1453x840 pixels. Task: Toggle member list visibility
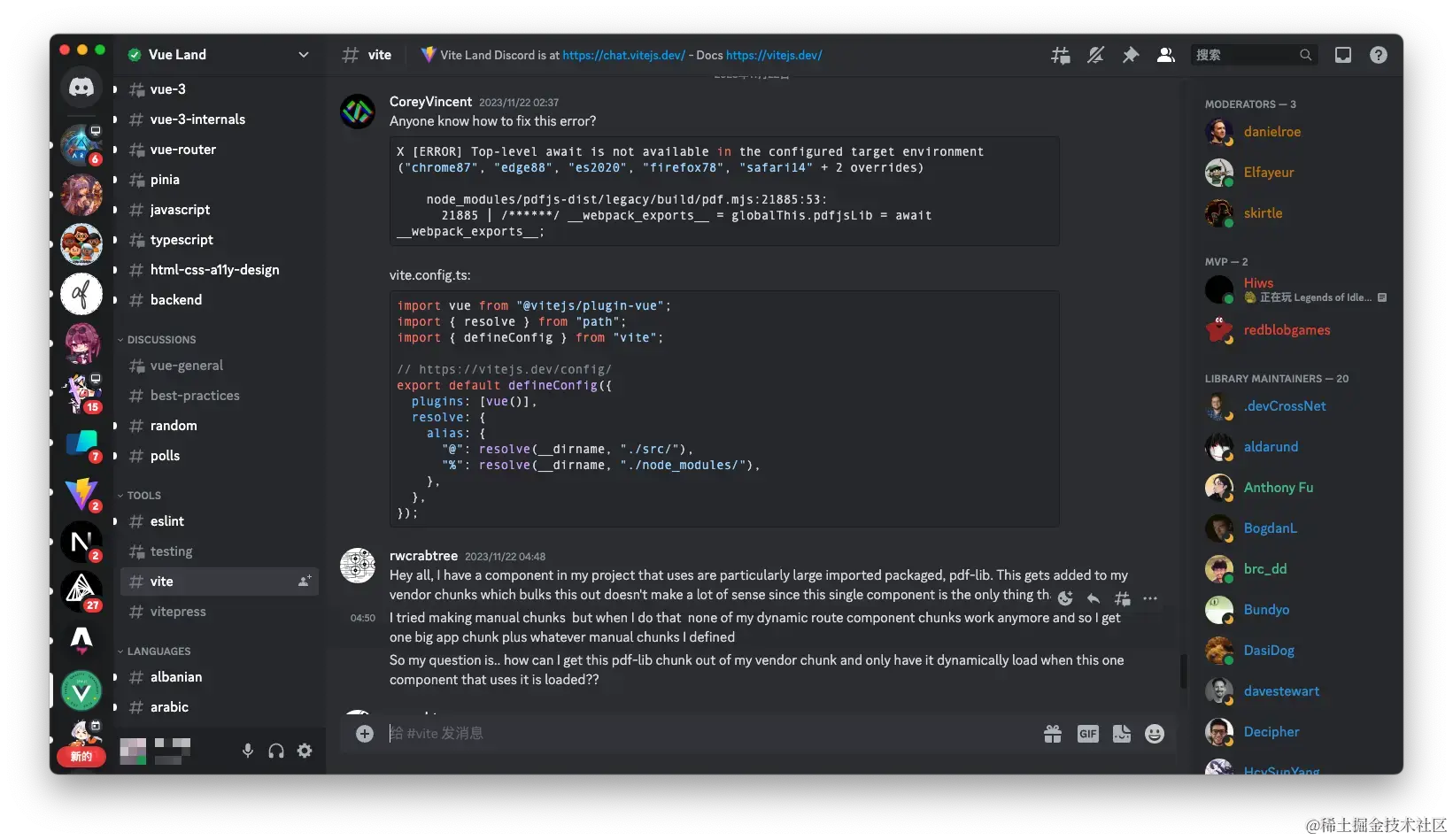[1166, 55]
